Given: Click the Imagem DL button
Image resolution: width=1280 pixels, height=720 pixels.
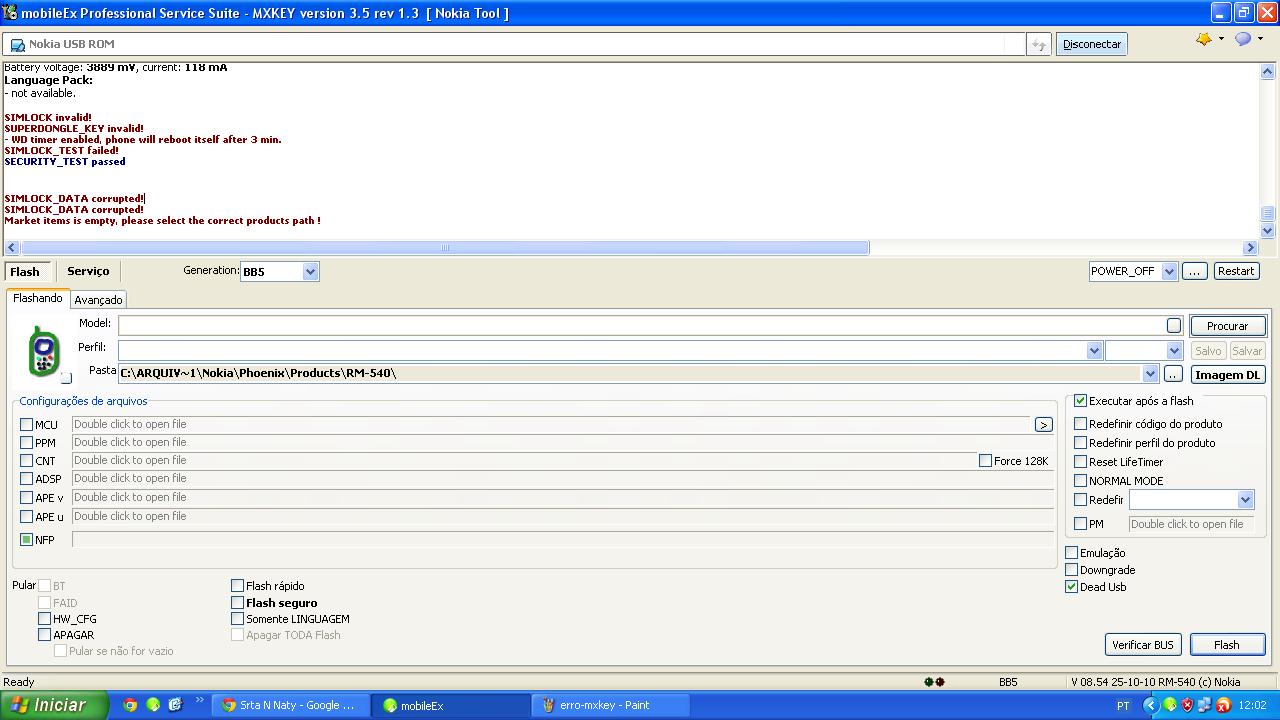Looking at the screenshot, I should (1227, 375).
